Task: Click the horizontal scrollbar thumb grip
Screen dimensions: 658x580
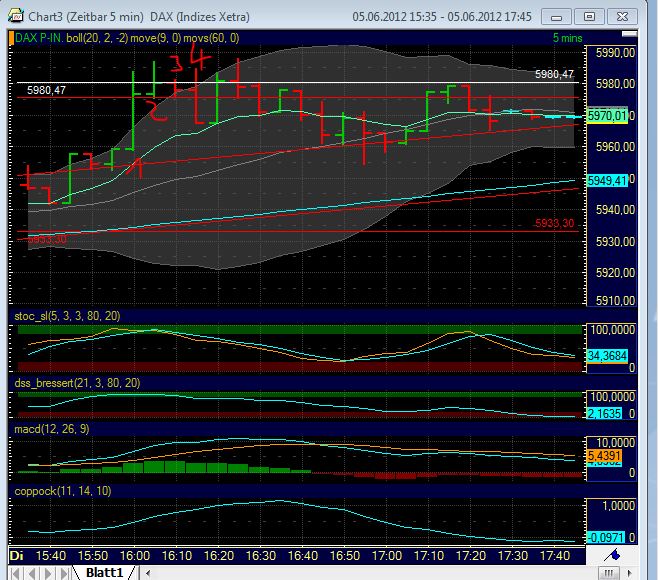Action: [x=608, y=573]
